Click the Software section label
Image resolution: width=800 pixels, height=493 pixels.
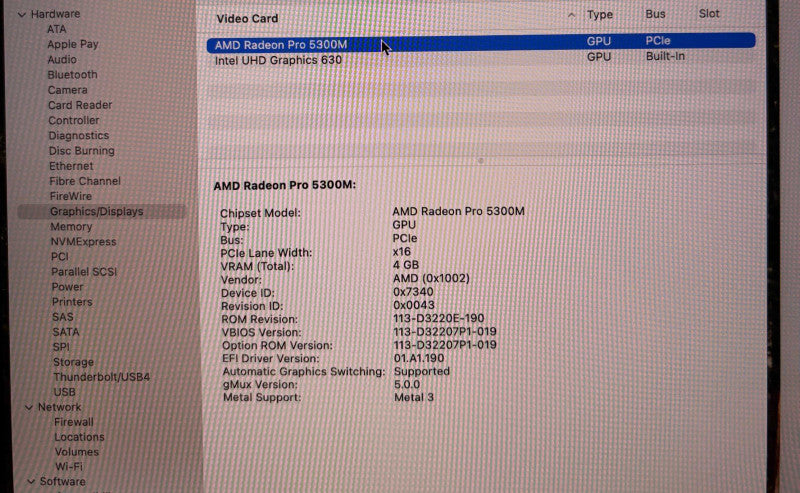click(x=62, y=481)
